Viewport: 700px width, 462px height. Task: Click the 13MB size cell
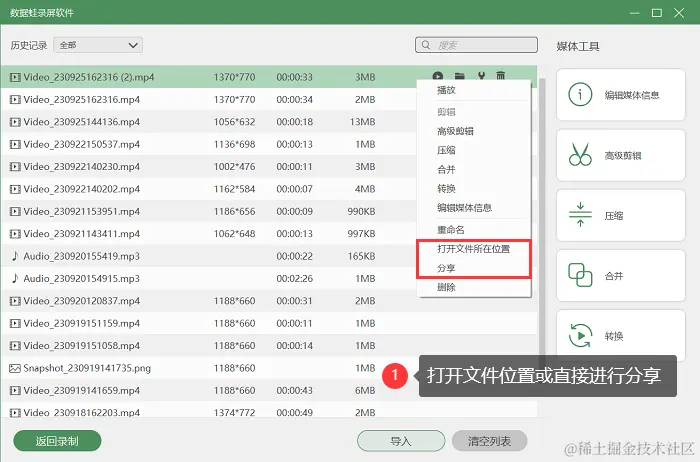(362, 122)
